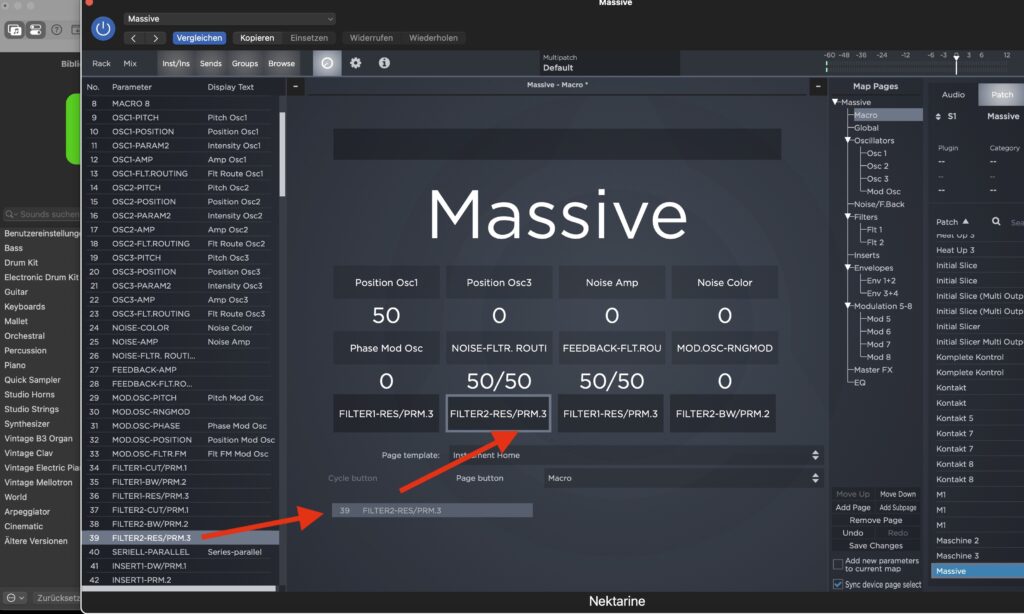Click the Kopieren button
This screenshot has width=1024, height=614.
pyautogui.click(x=257, y=38)
